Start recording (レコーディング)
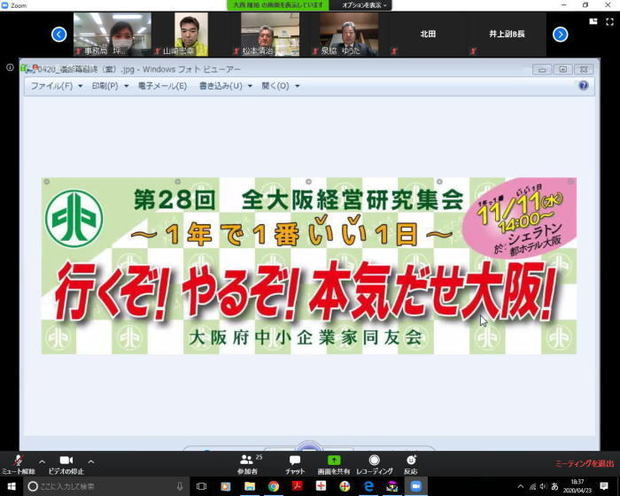The width and height of the screenshot is (620, 496). click(374, 464)
